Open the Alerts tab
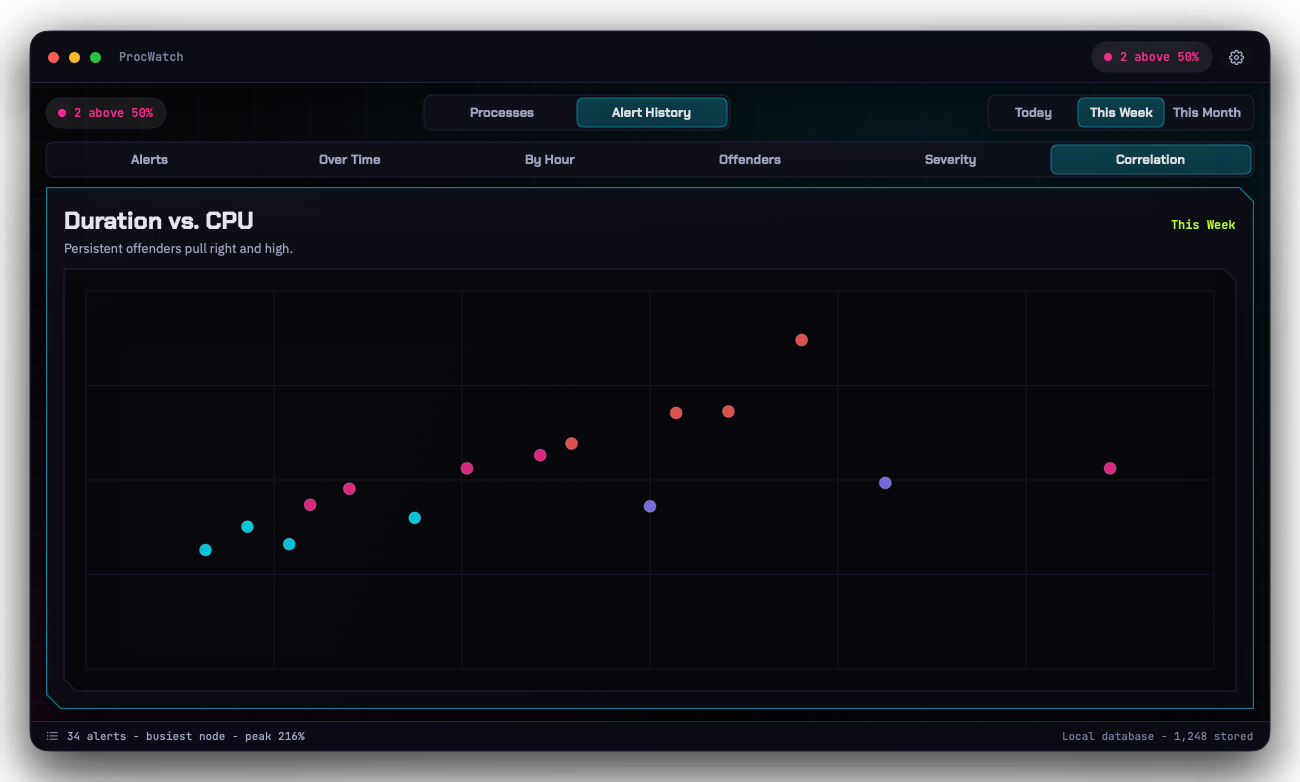The image size is (1300, 782). click(x=149, y=160)
